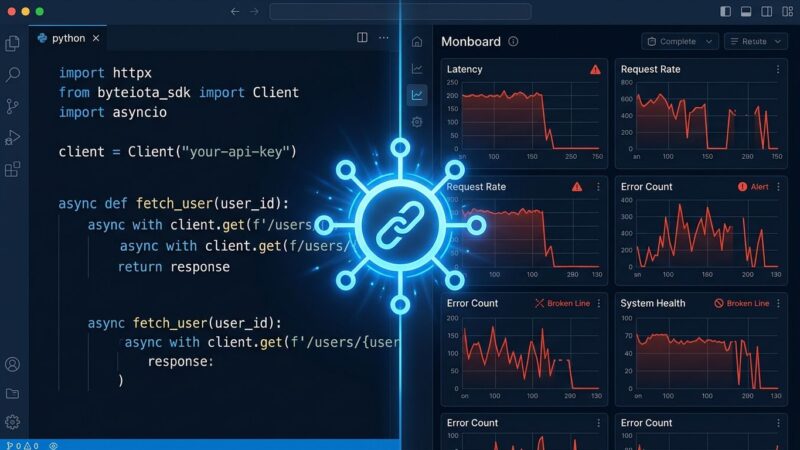Open Run and Debug icon
Viewport: 800px width, 450px height.
[x=12, y=138]
